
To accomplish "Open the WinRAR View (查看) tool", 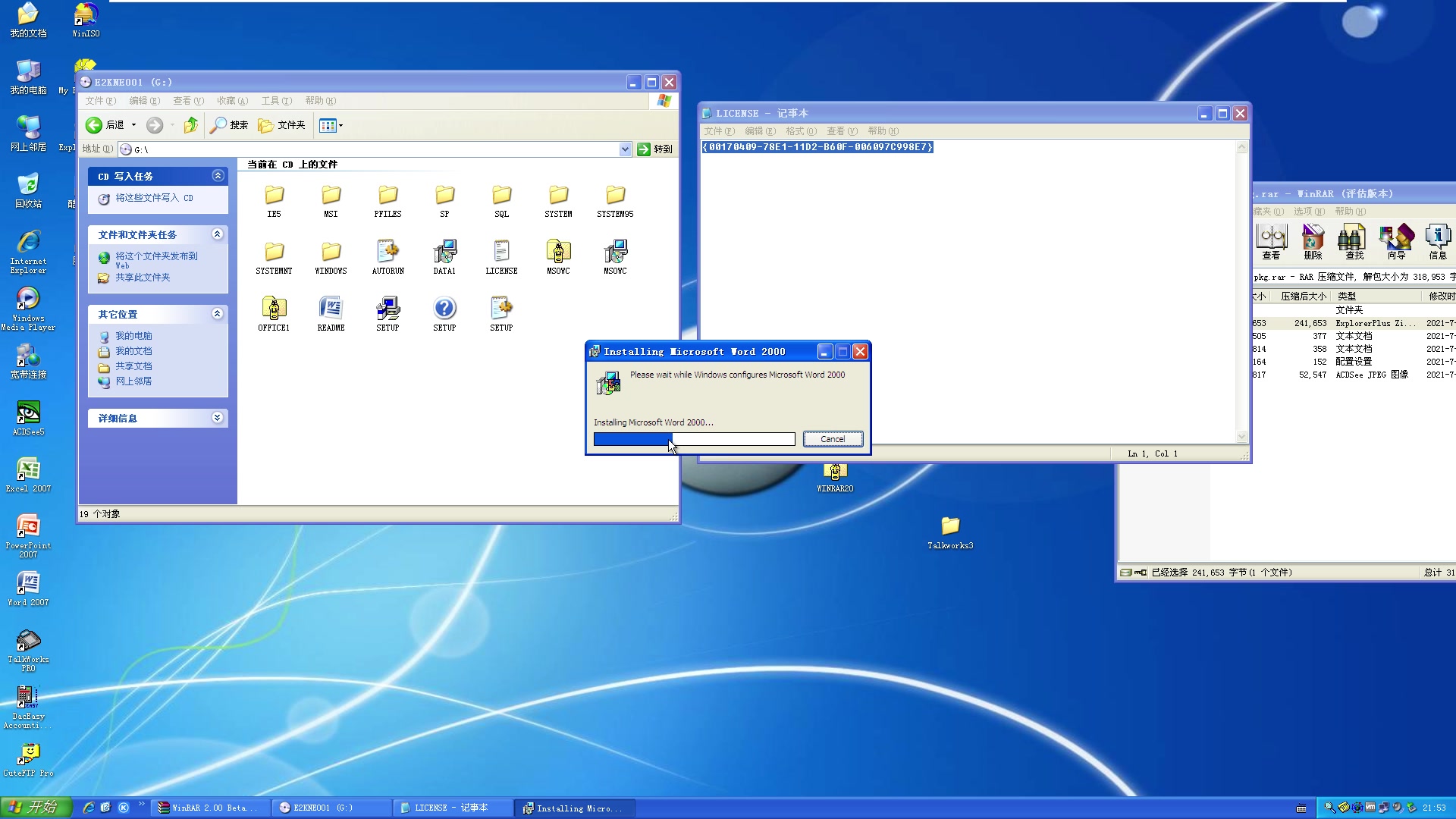I will (1272, 243).
